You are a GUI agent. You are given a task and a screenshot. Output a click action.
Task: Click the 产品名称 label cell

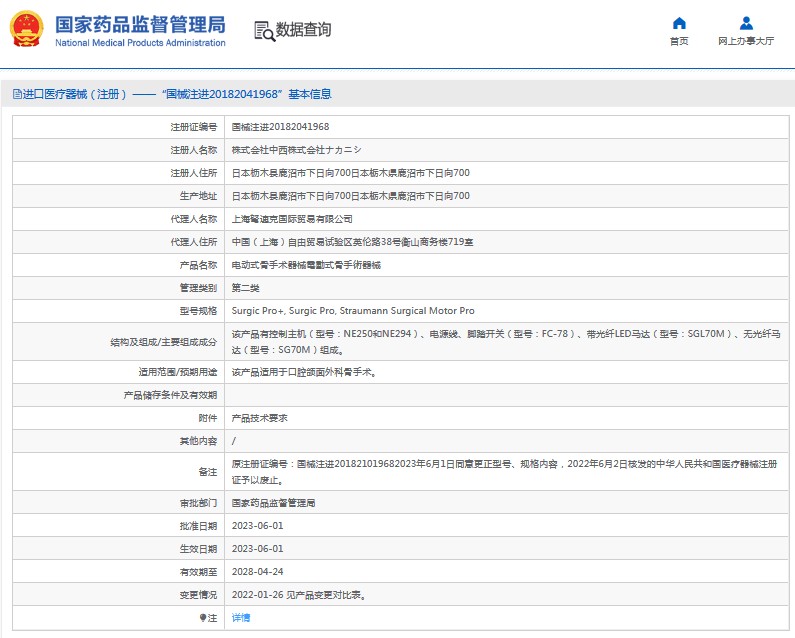[x=119, y=265]
